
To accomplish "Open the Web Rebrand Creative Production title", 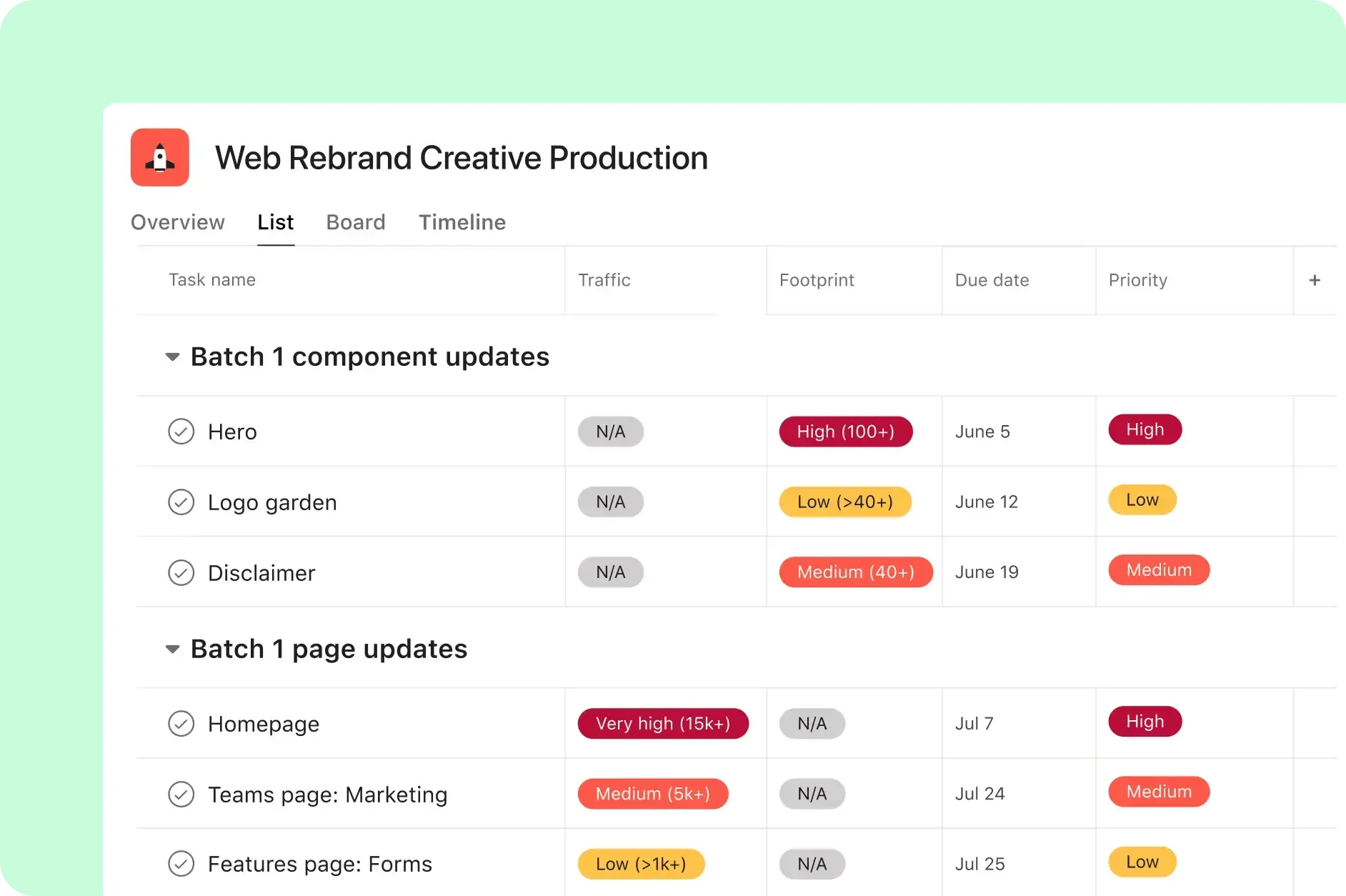I will pos(462,158).
